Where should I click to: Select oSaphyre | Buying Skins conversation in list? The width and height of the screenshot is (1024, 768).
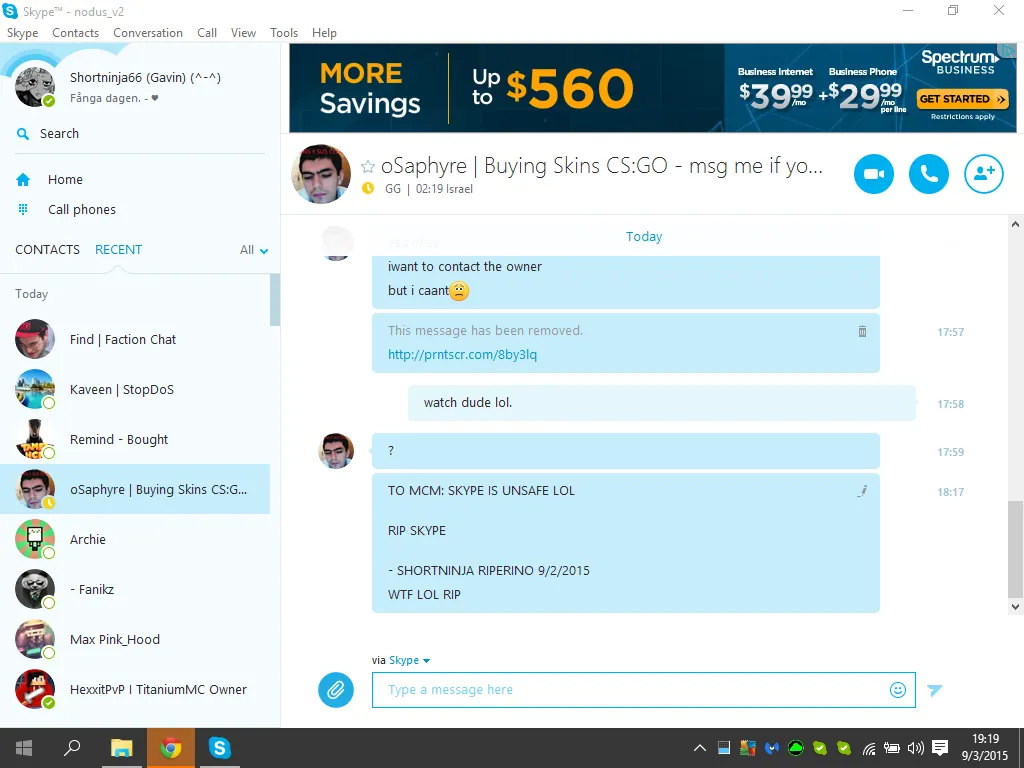(135, 489)
